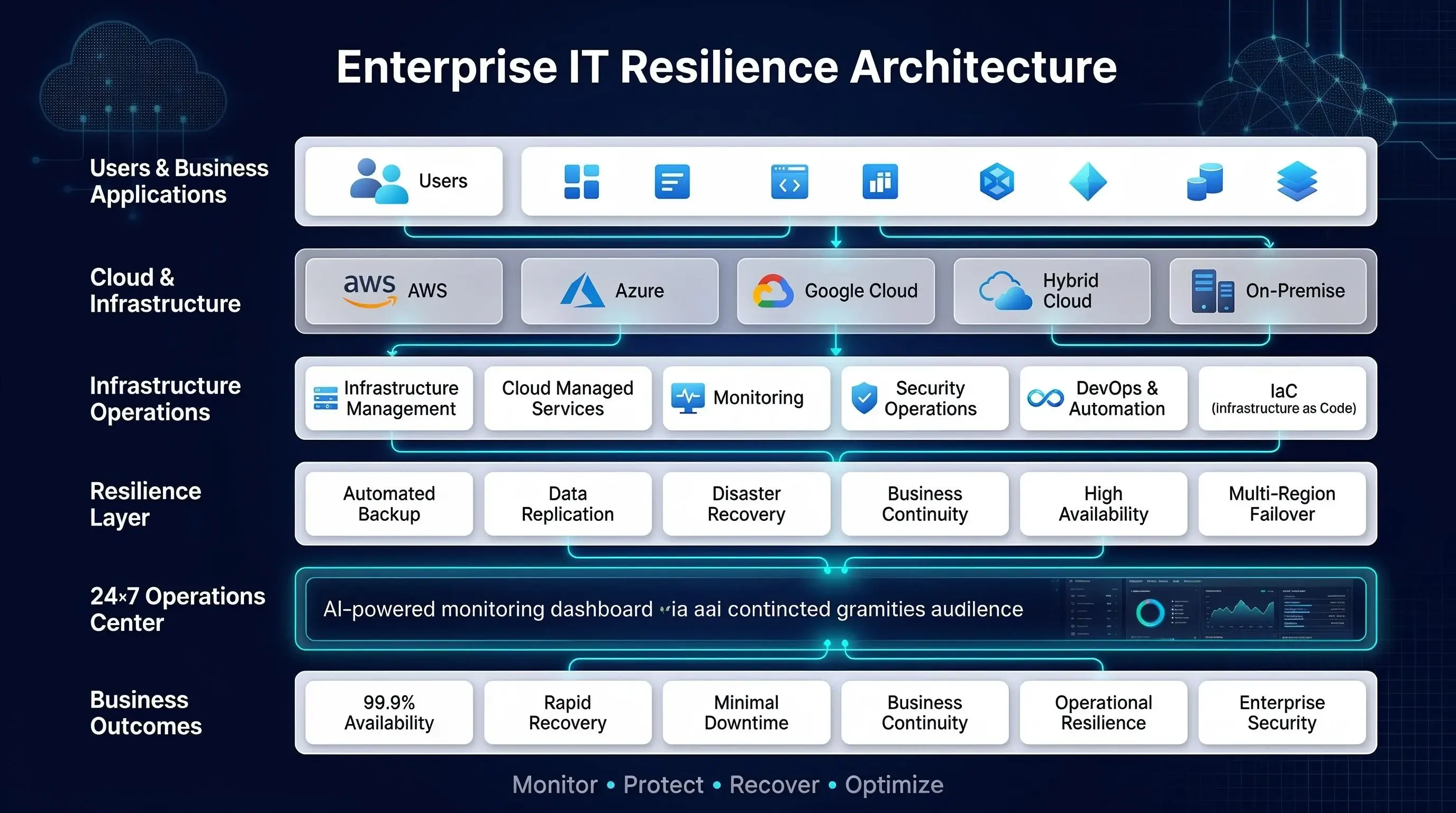Screen dimensions: 1456x813
Task: Click the word Recover in footer
Action: tap(774, 785)
